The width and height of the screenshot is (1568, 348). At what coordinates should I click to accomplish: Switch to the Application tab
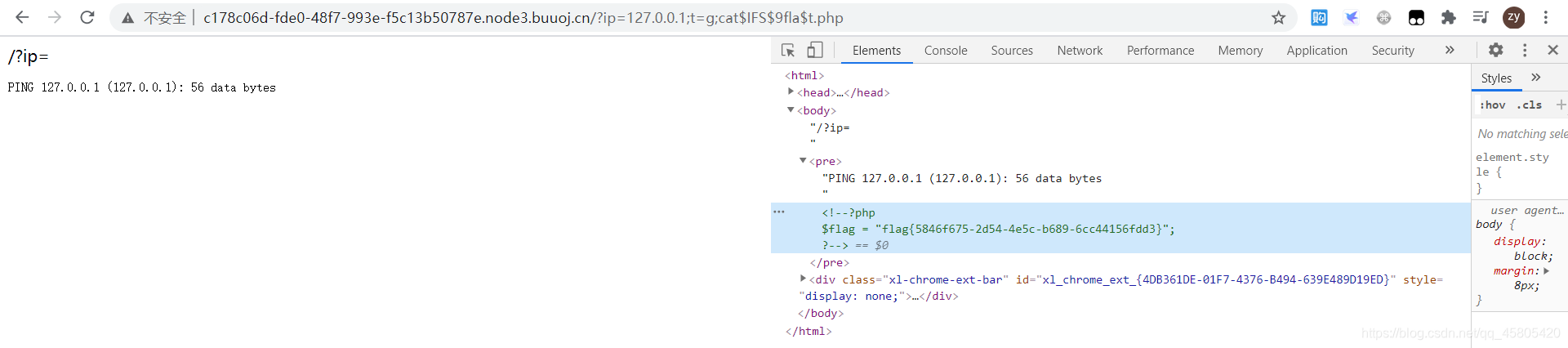1317,51
